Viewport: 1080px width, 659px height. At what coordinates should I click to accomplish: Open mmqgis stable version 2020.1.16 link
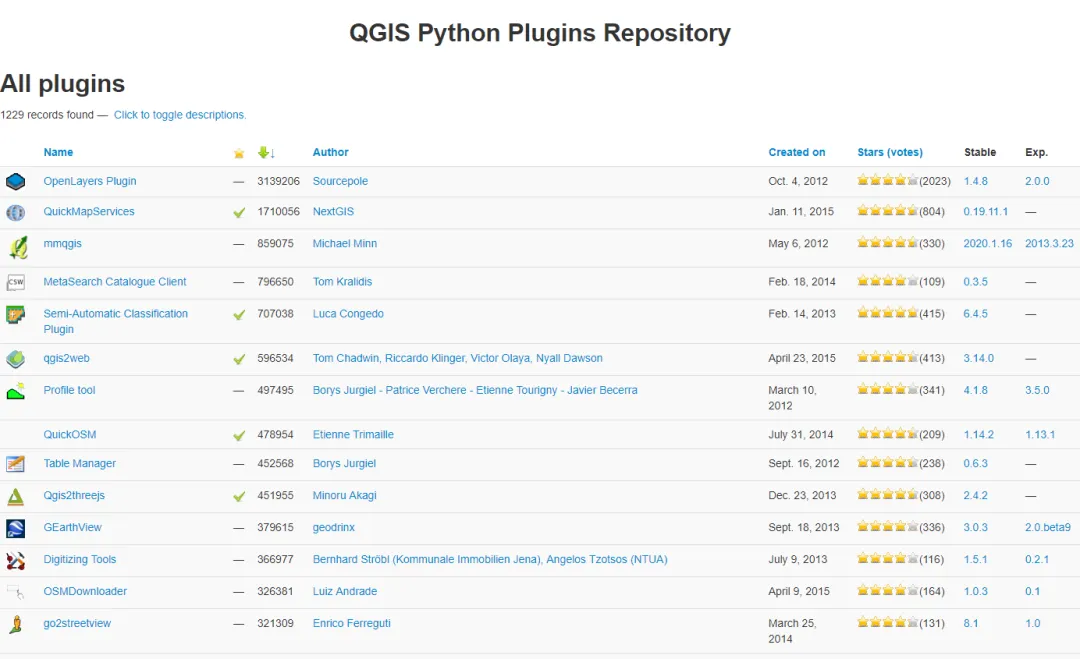click(x=987, y=244)
